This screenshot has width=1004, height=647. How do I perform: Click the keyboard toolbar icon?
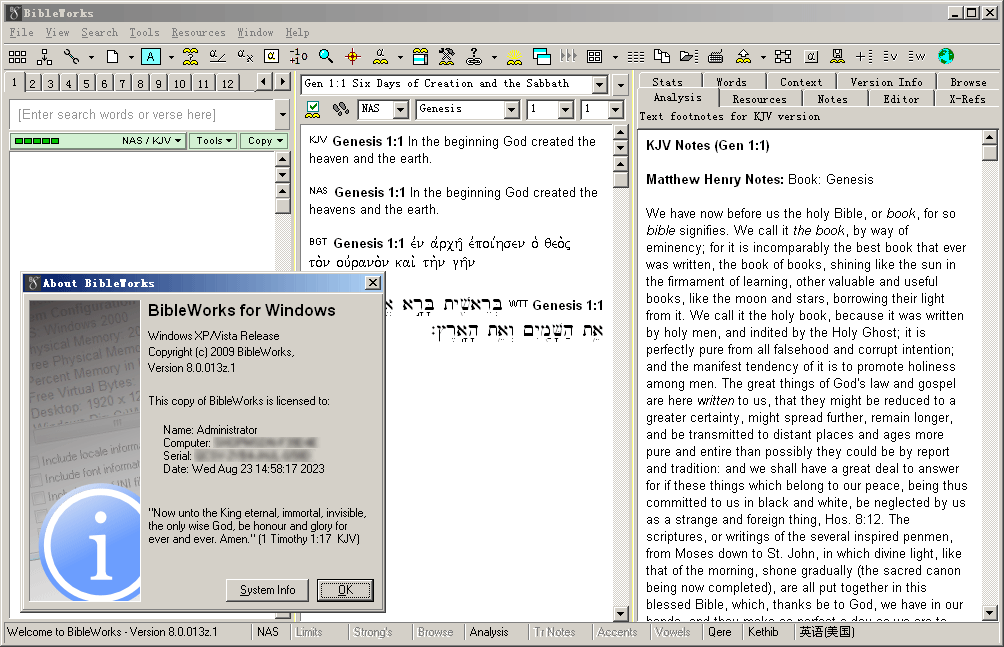(x=716, y=57)
